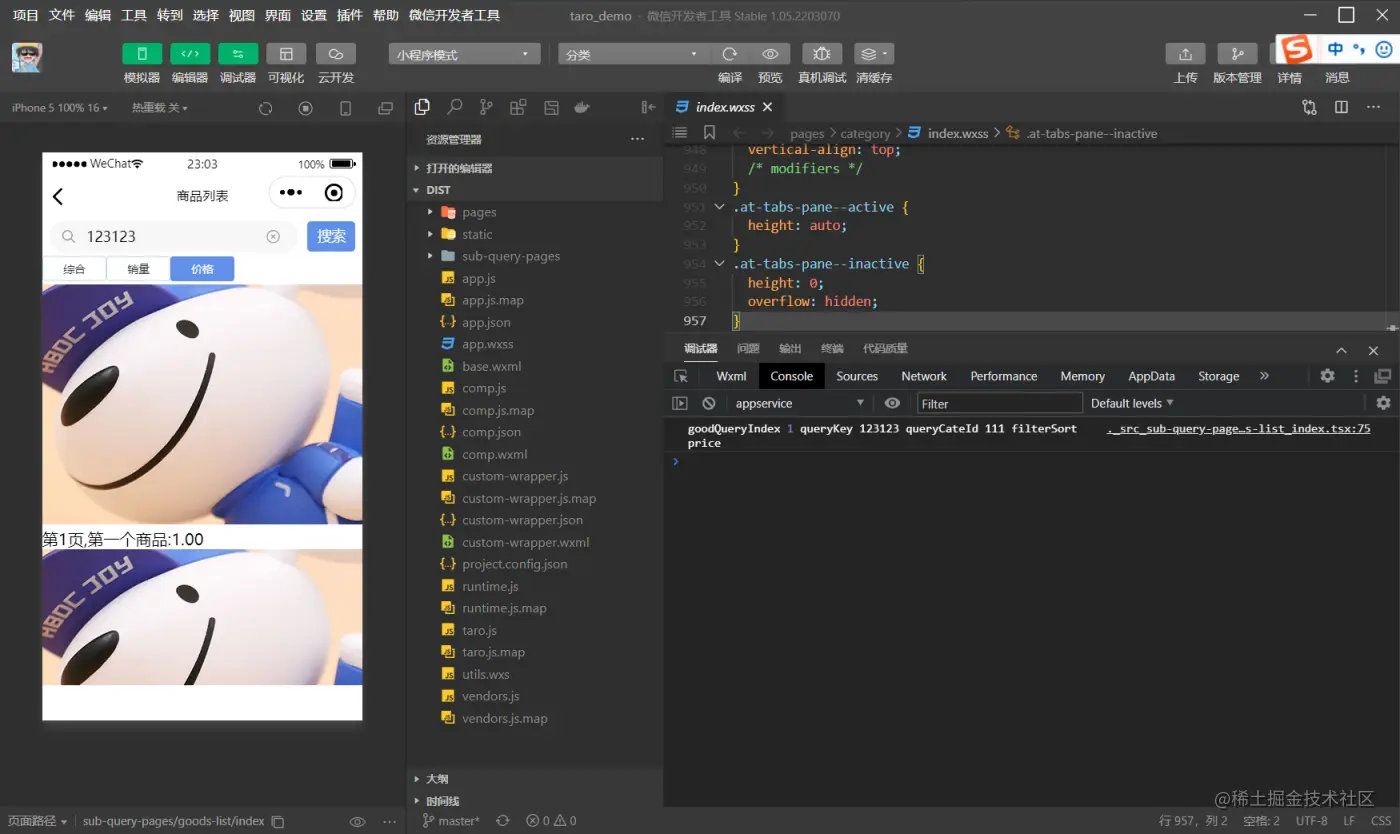Image resolution: width=1400 pixels, height=834 pixels.
Task: Toggle the Debugger (调试器) panel
Action: [238, 54]
